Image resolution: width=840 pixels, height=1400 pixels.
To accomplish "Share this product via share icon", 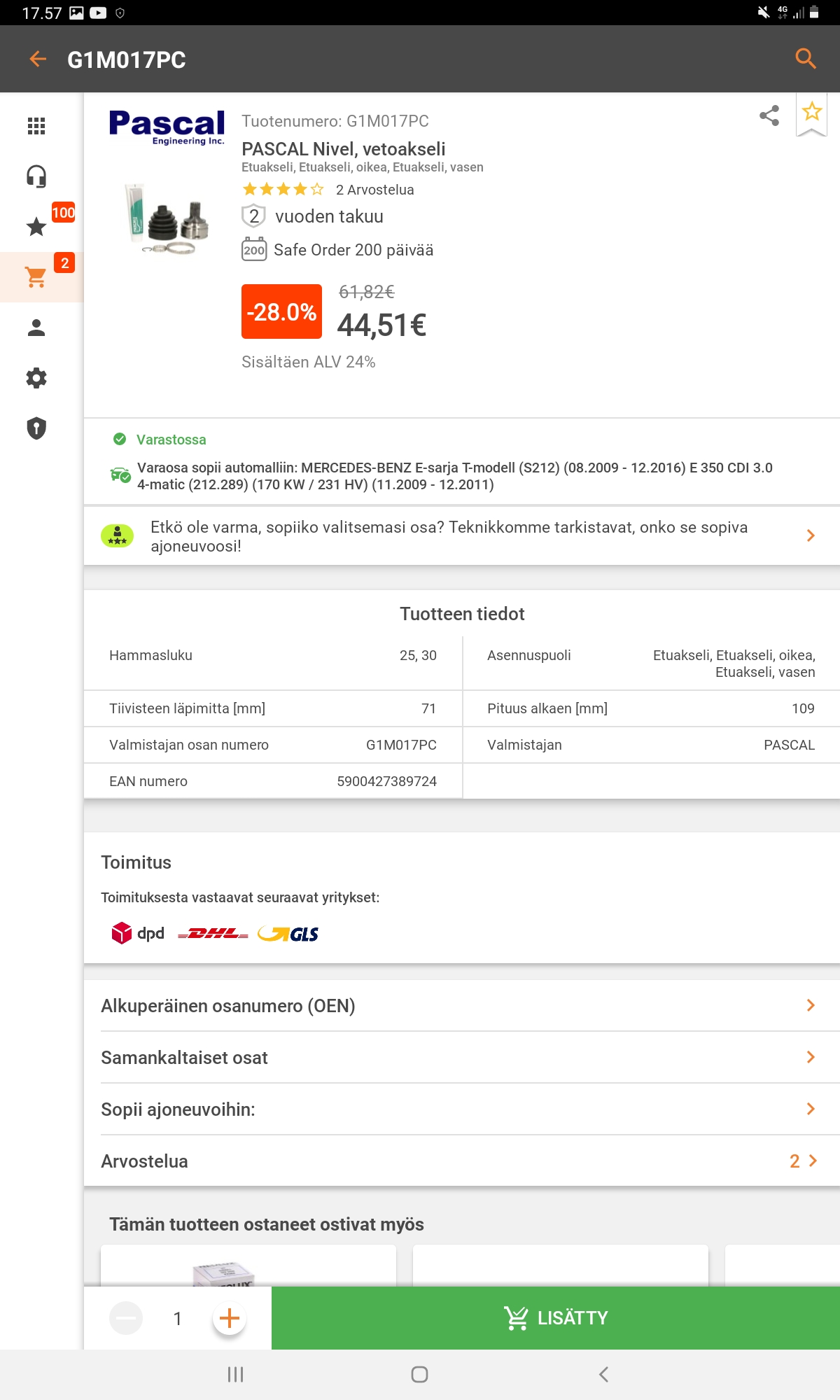I will click(769, 115).
